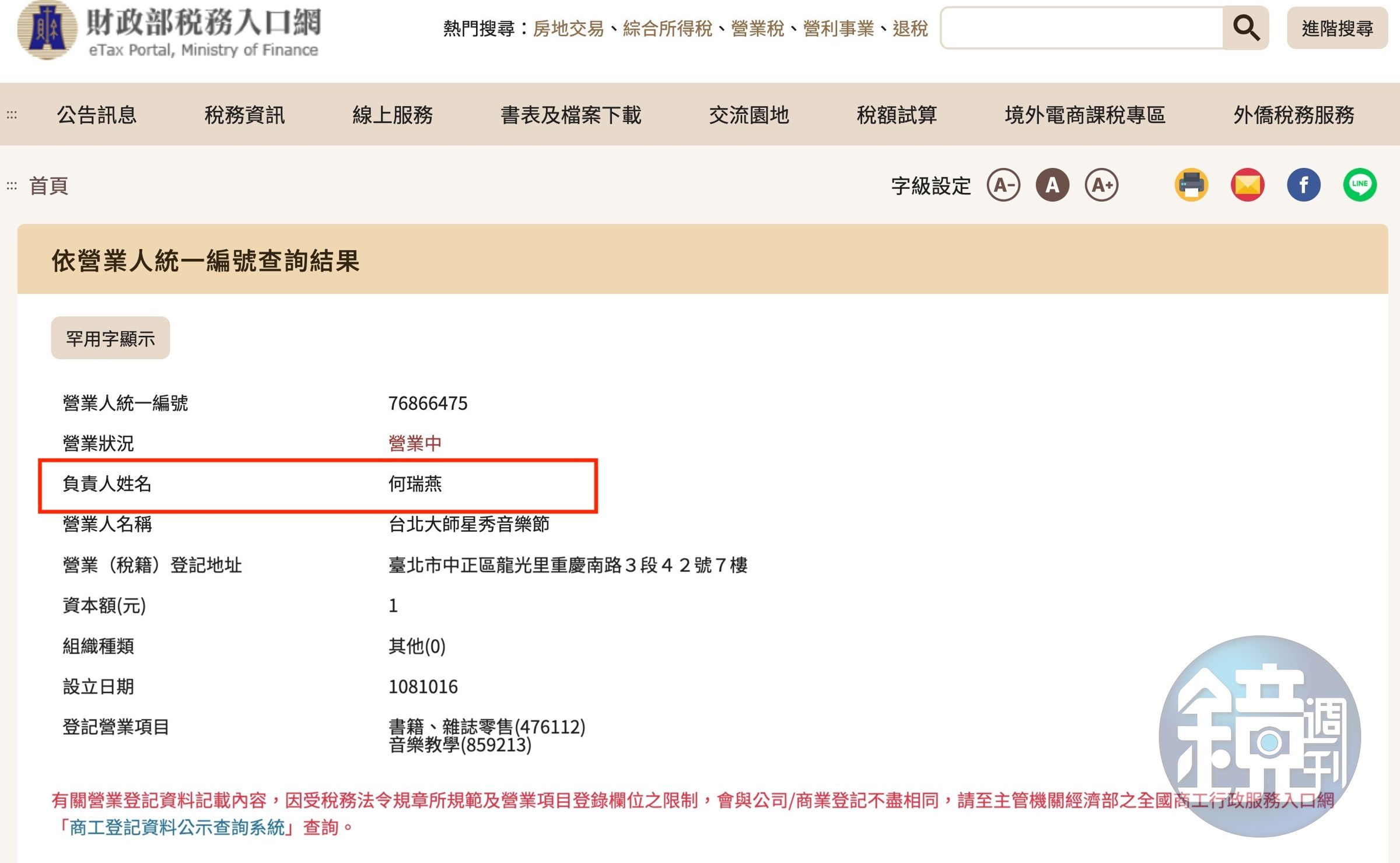Image resolution: width=1400 pixels, height=863 pixels.
Task: Click into the search text field
Action: (x=1083, y=28)
